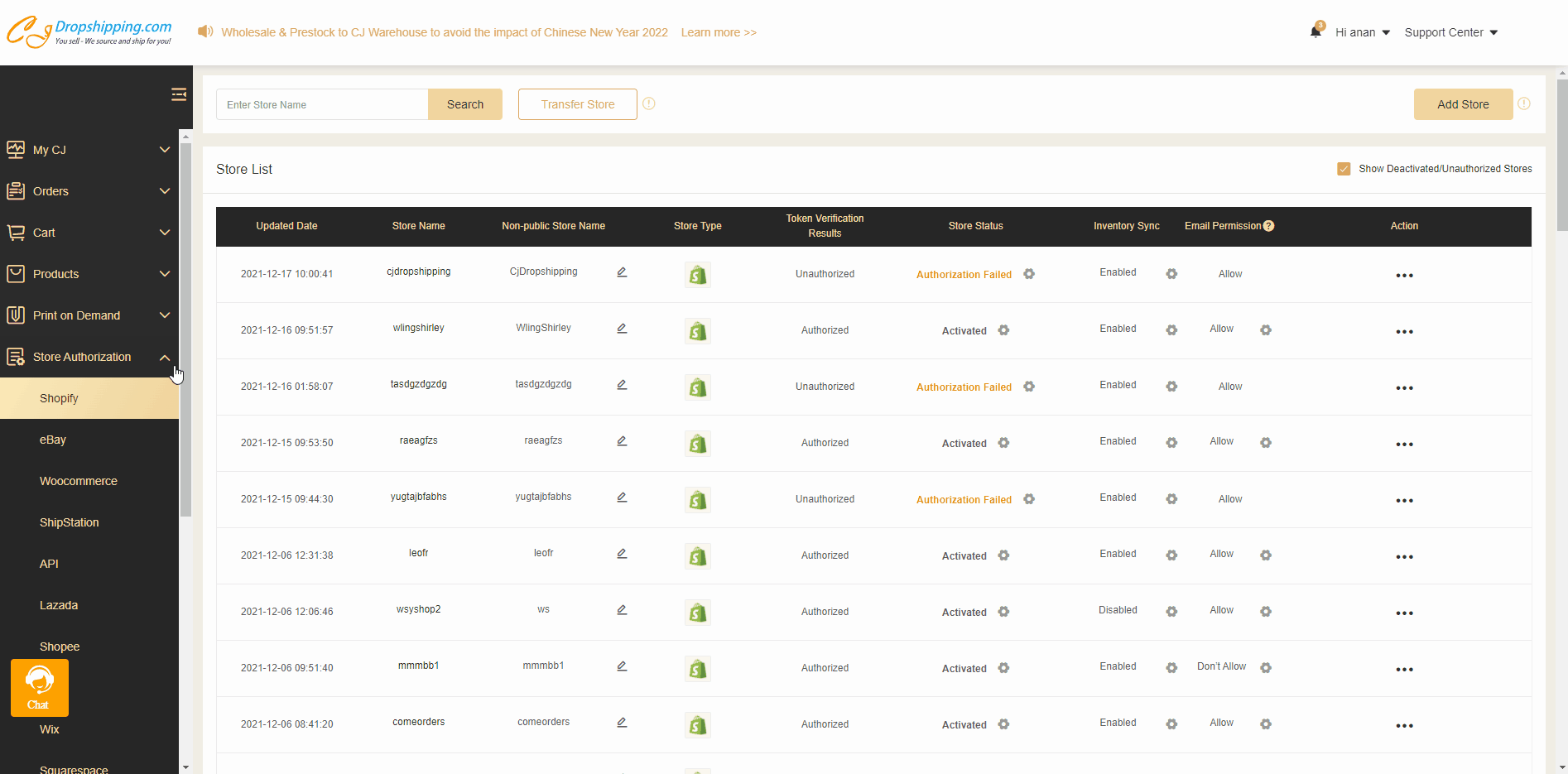Open action menu for raeagfzs store

click(x=1404, y=445)
